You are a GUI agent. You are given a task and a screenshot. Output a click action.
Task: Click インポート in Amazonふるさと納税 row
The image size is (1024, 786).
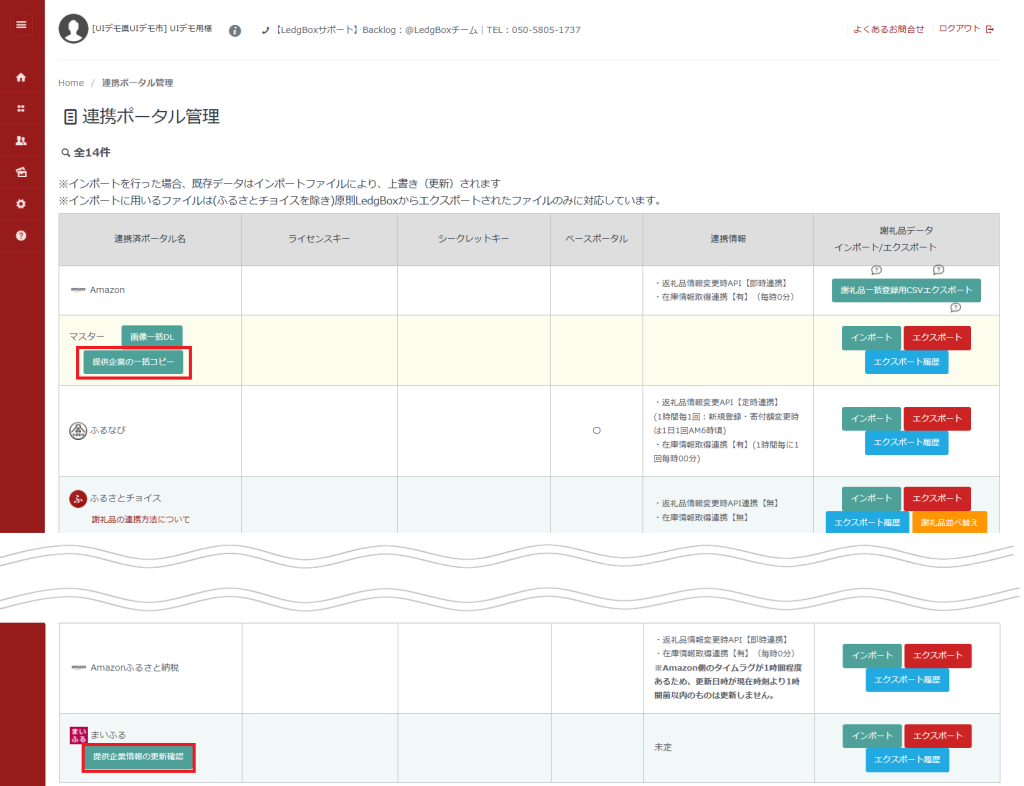point(871,655)
